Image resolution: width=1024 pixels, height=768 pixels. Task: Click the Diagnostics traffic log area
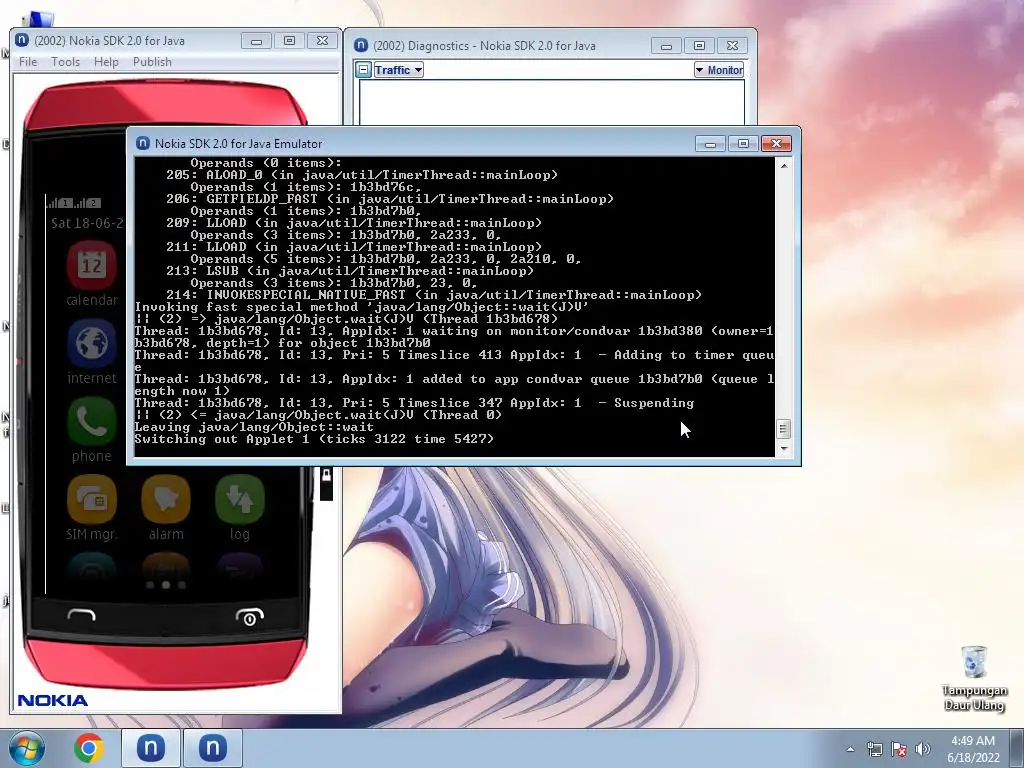[x=552, y=103]
